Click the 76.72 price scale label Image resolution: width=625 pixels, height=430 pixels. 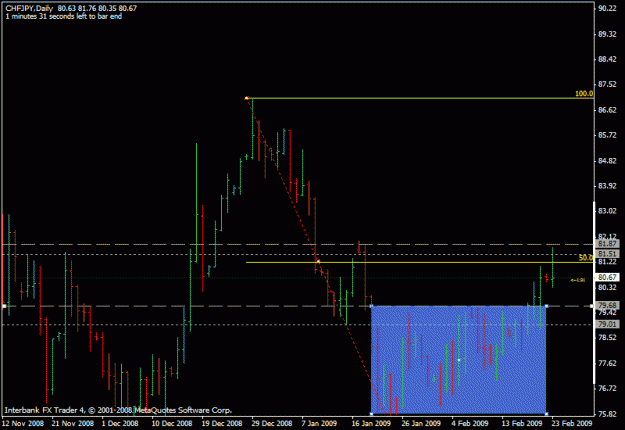click(x=607, y=388)
